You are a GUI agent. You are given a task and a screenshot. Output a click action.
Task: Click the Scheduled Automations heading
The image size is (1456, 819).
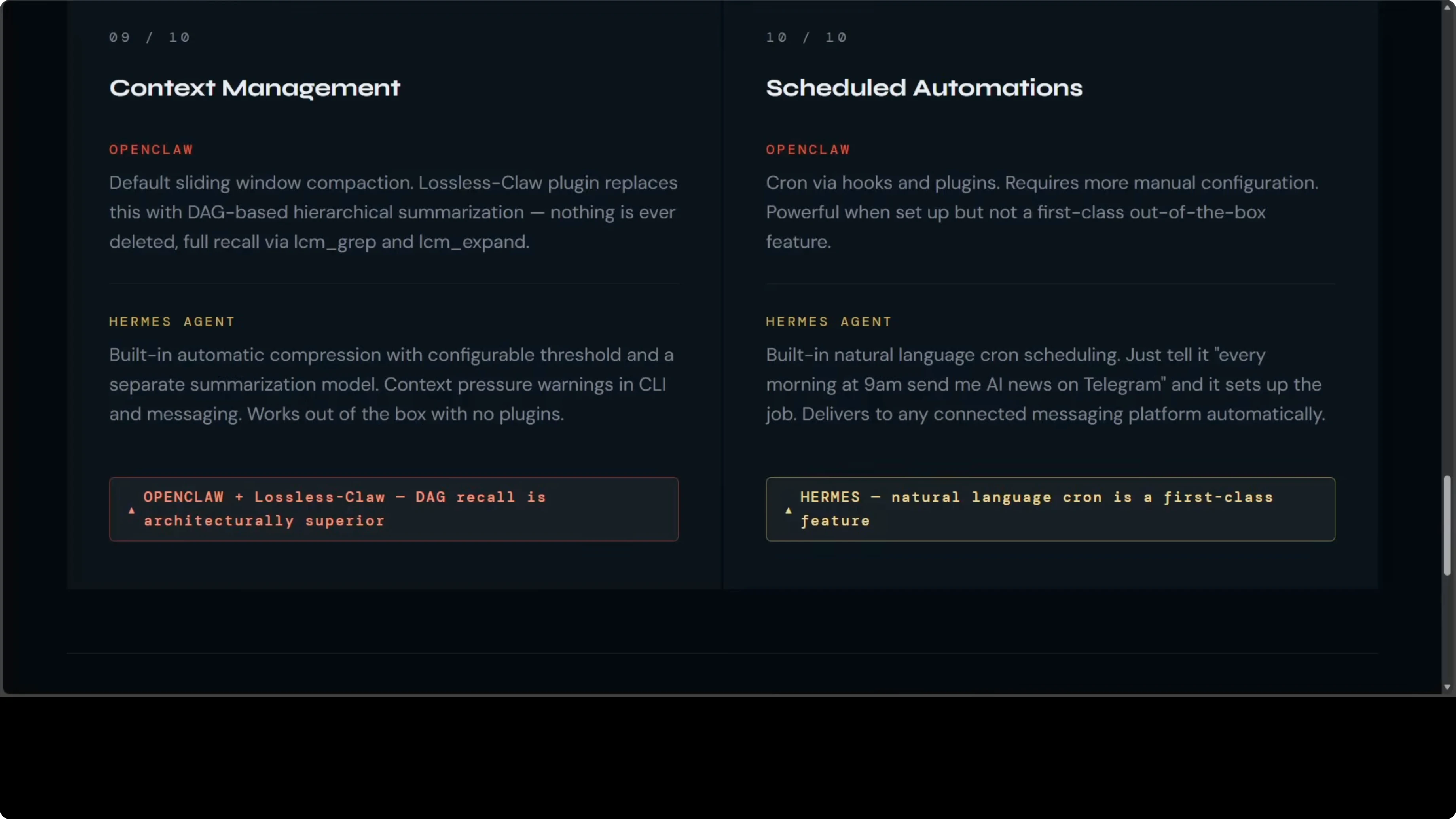click(x=923, y=88)
